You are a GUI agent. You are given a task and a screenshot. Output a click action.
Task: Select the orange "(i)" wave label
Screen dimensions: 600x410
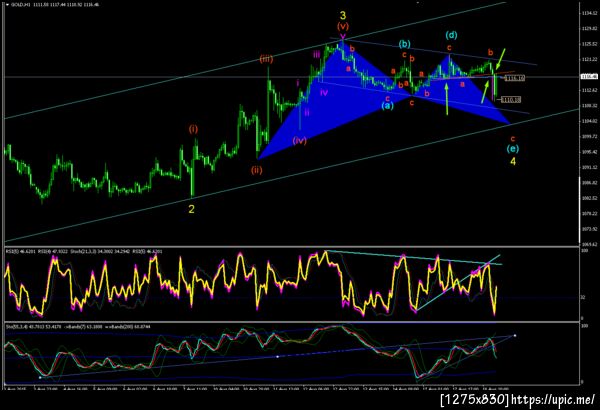click(193, 129)
